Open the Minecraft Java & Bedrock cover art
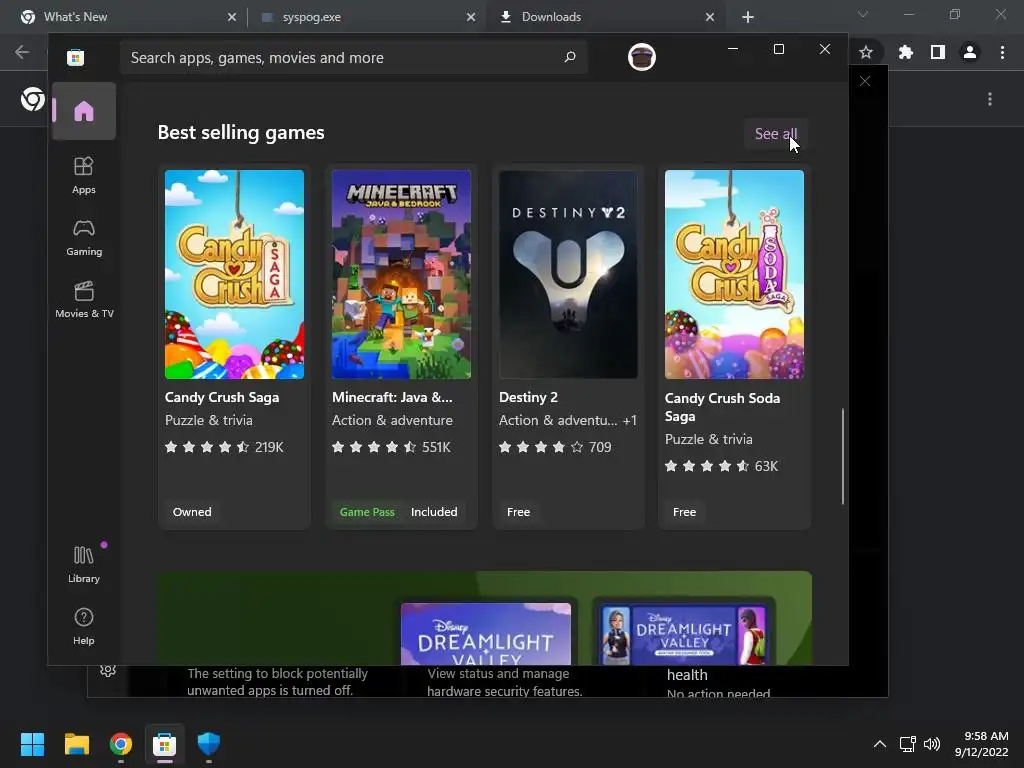Image resolution: width=1024 pixels, height=768 pixels. (x=401, y=274)
